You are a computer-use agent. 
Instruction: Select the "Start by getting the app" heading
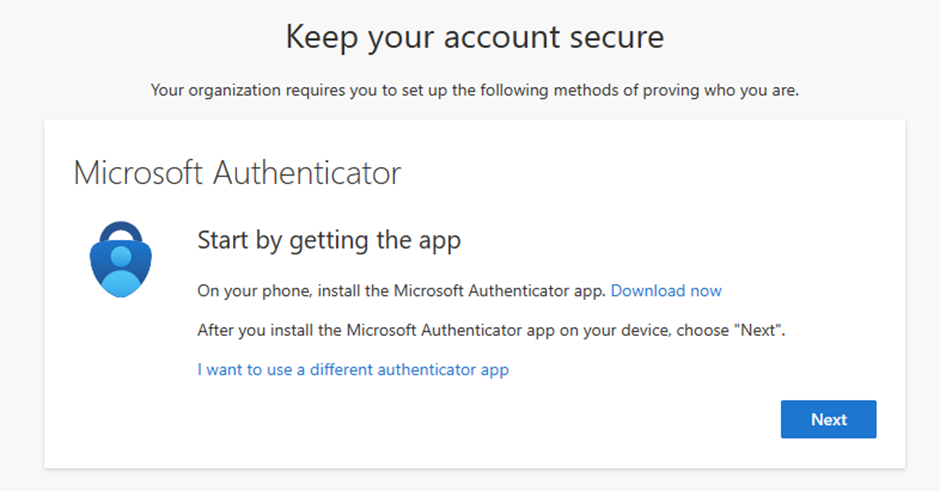click(x=329, y=241)
